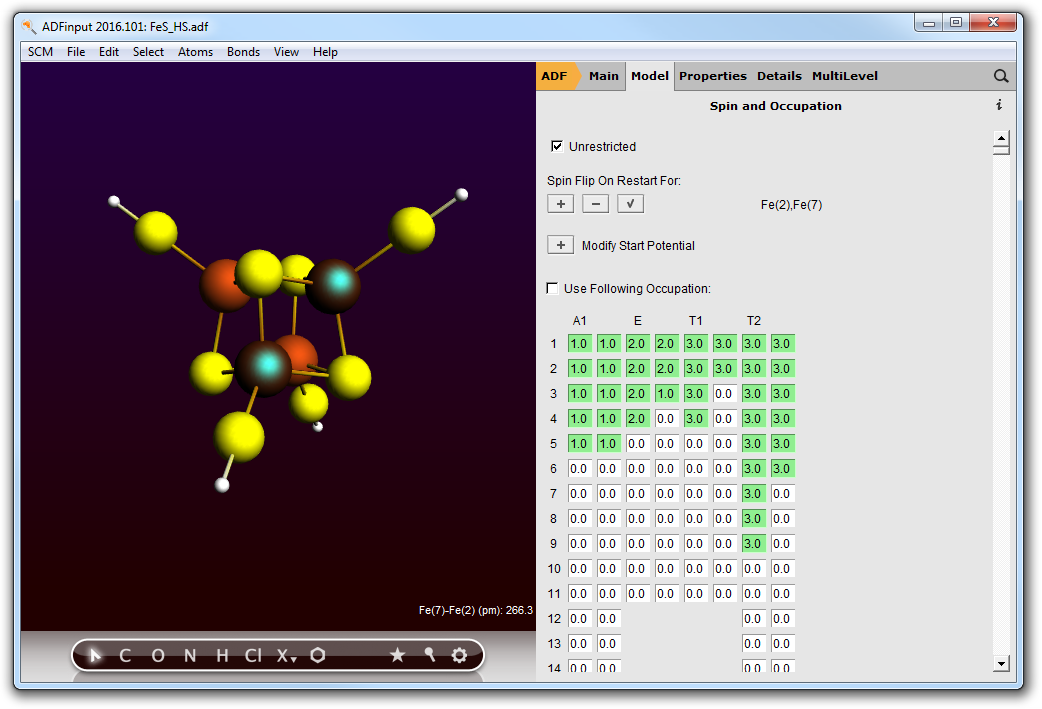This screenshot has height=709, width=1042.
Task: Click first T2 occupation field in row 9
Action: [754, 544]
